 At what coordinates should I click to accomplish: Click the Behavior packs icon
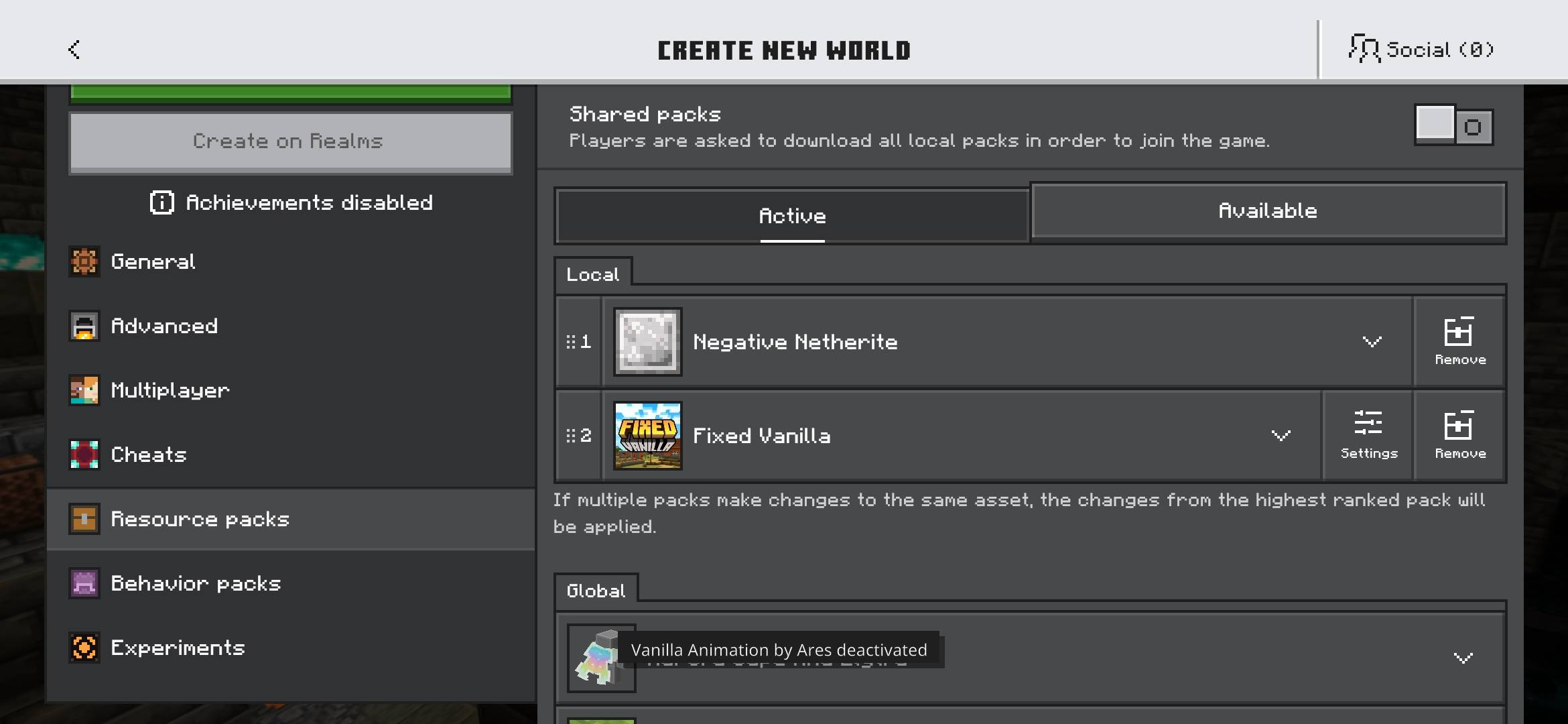click(84, 583)
